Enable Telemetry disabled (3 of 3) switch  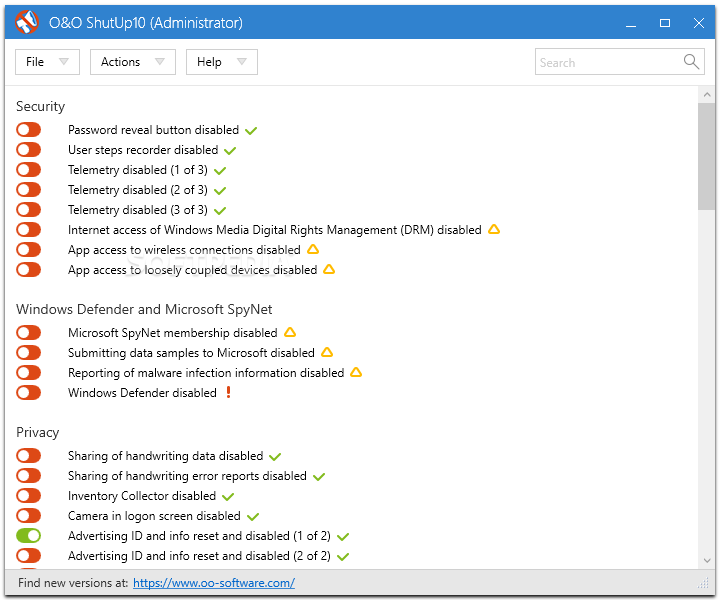pos(28,209)
